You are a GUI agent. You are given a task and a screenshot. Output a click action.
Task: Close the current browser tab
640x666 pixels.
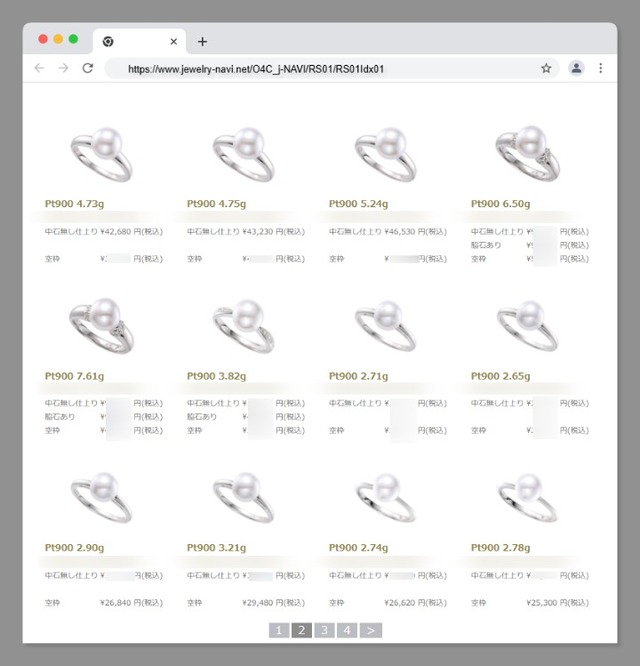(174, 42)
